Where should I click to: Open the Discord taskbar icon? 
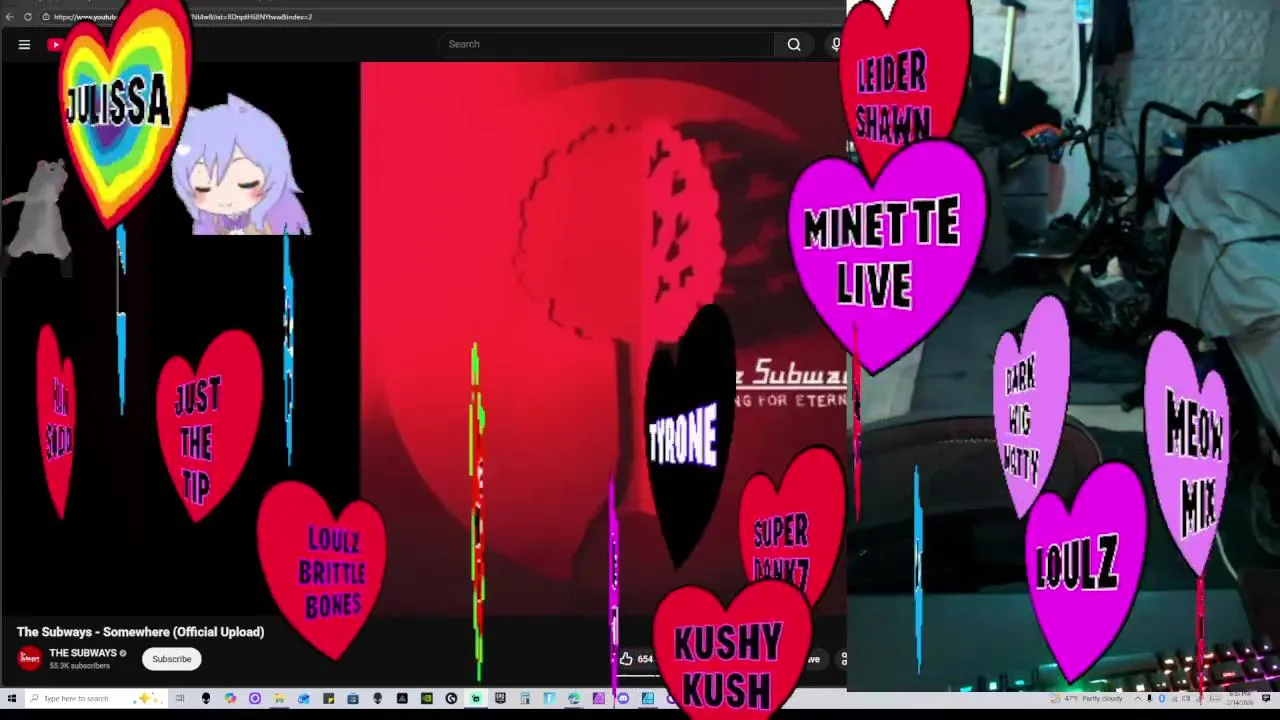pyautogui.click(x=623, y=698)
